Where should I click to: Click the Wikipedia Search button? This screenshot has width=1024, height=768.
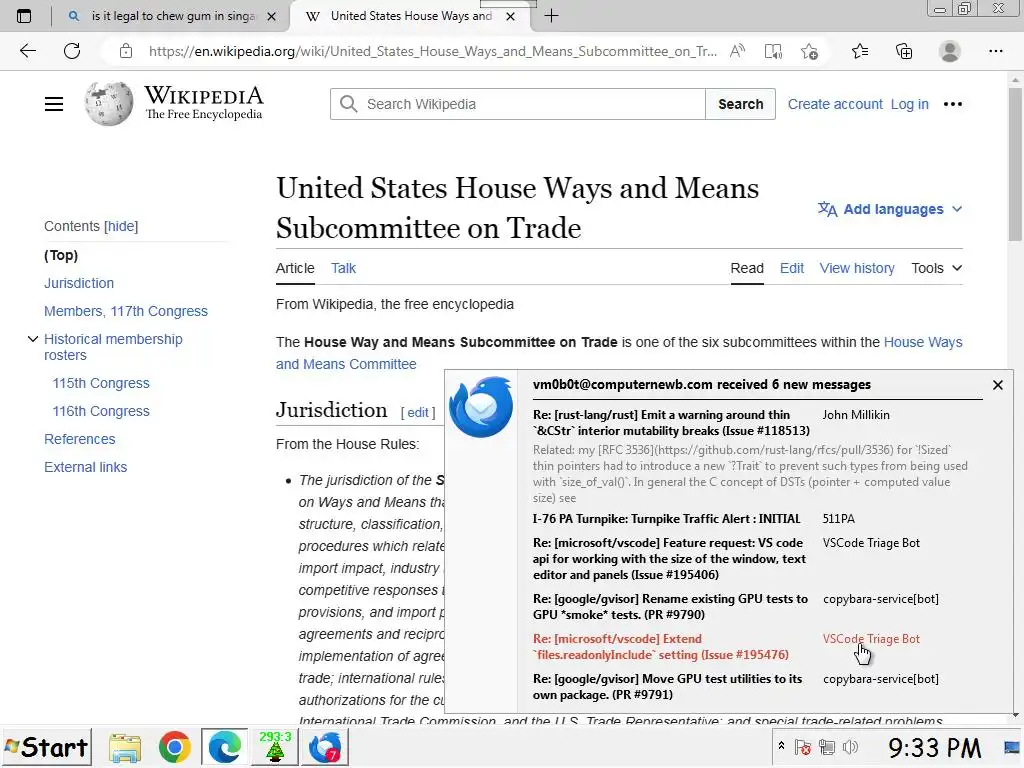click(x=741, y=104)
